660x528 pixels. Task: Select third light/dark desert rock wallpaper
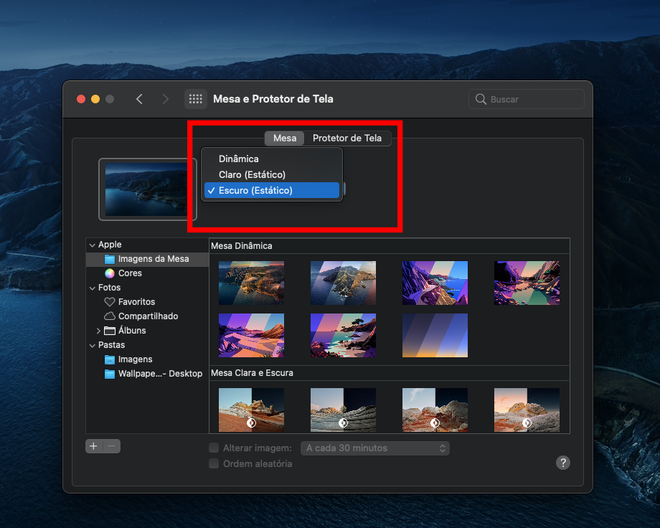point(435,410)
